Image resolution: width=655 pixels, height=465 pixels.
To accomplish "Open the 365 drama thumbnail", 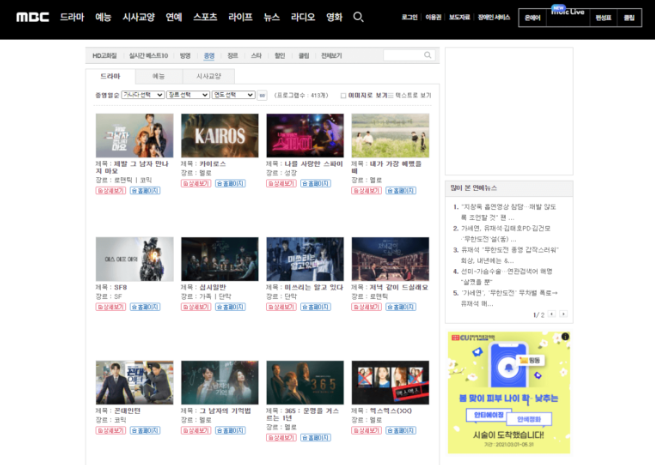I will [305, 383].
